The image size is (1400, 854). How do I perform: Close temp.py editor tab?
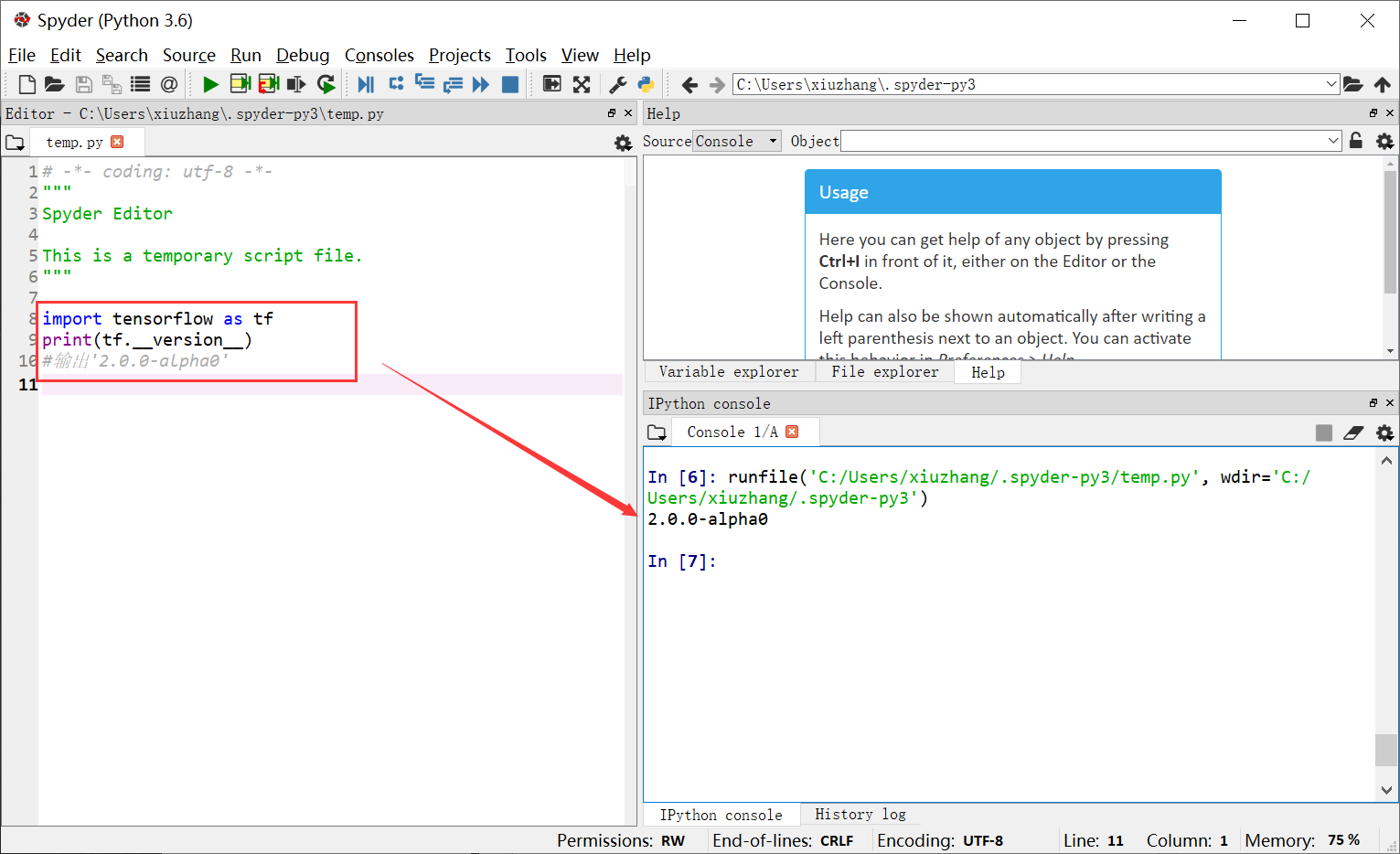[117, 142]
